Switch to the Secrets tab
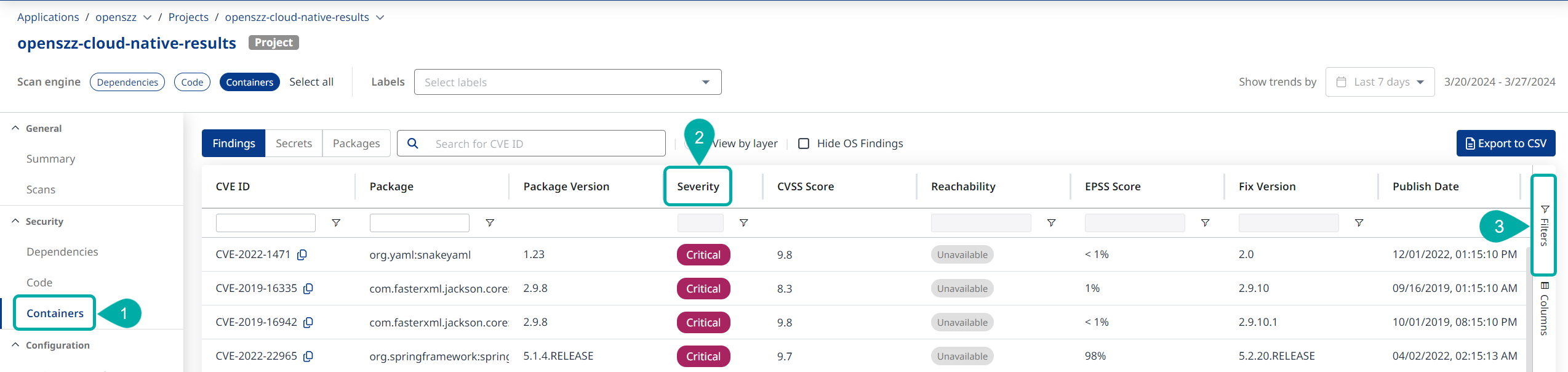Screen dimensions: 1568x372 [x=294, y=144]
